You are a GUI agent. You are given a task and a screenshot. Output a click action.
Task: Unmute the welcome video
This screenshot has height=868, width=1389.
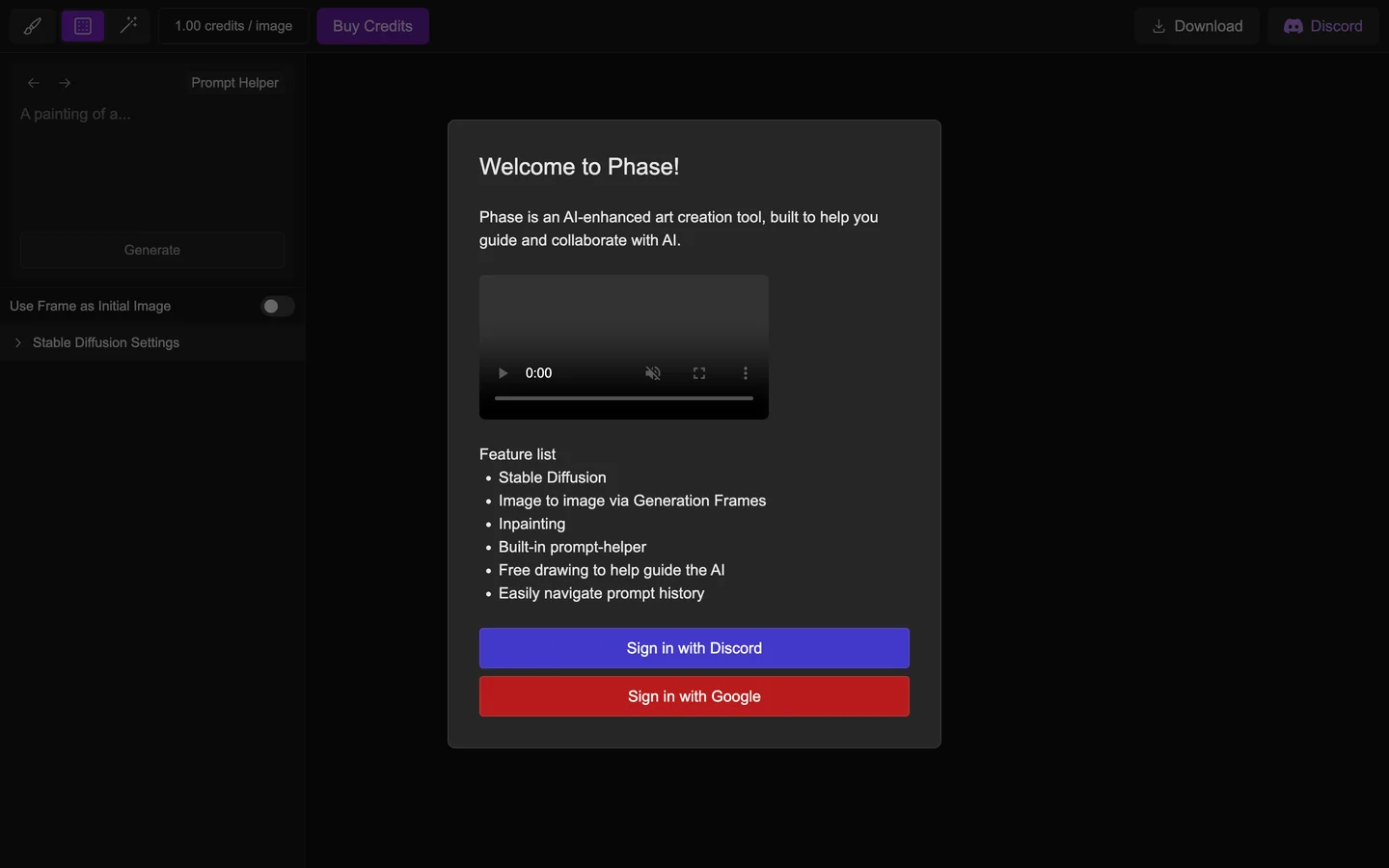click(x=653, y=373)
